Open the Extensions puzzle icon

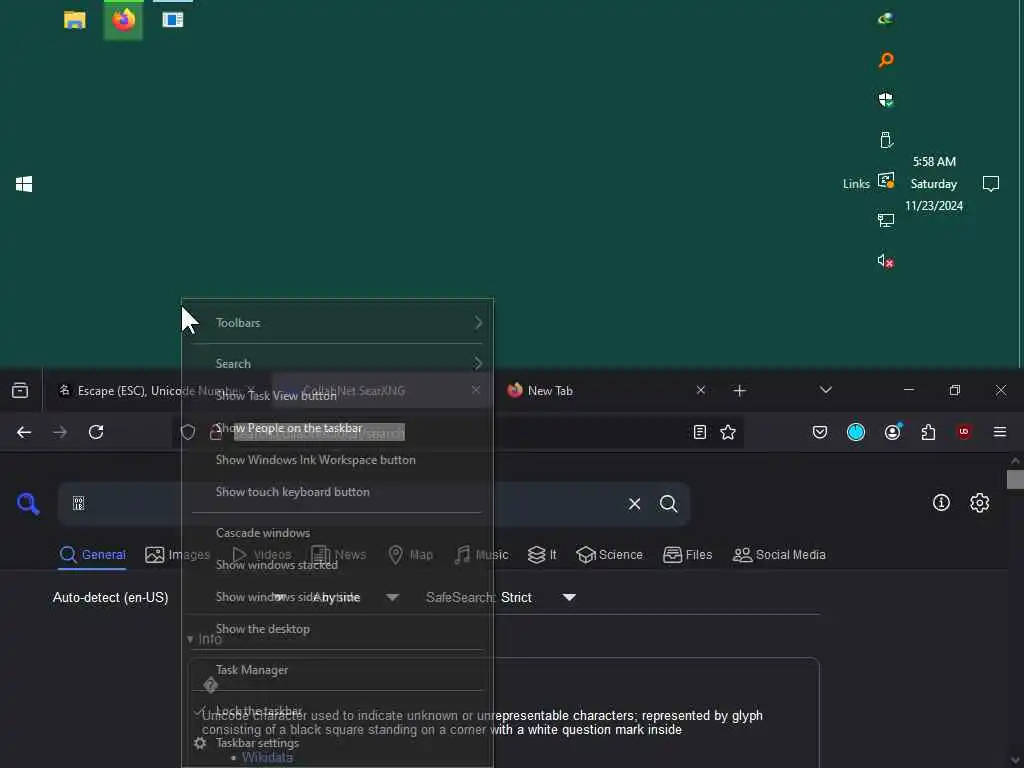[928, 432]
